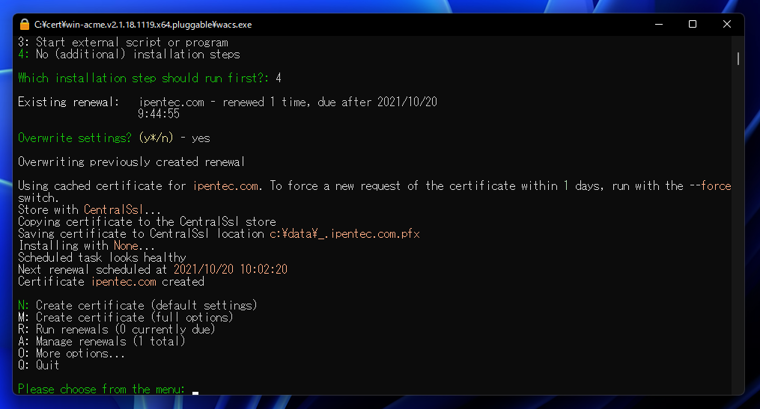Click the lock icon in the title bar

24,23
